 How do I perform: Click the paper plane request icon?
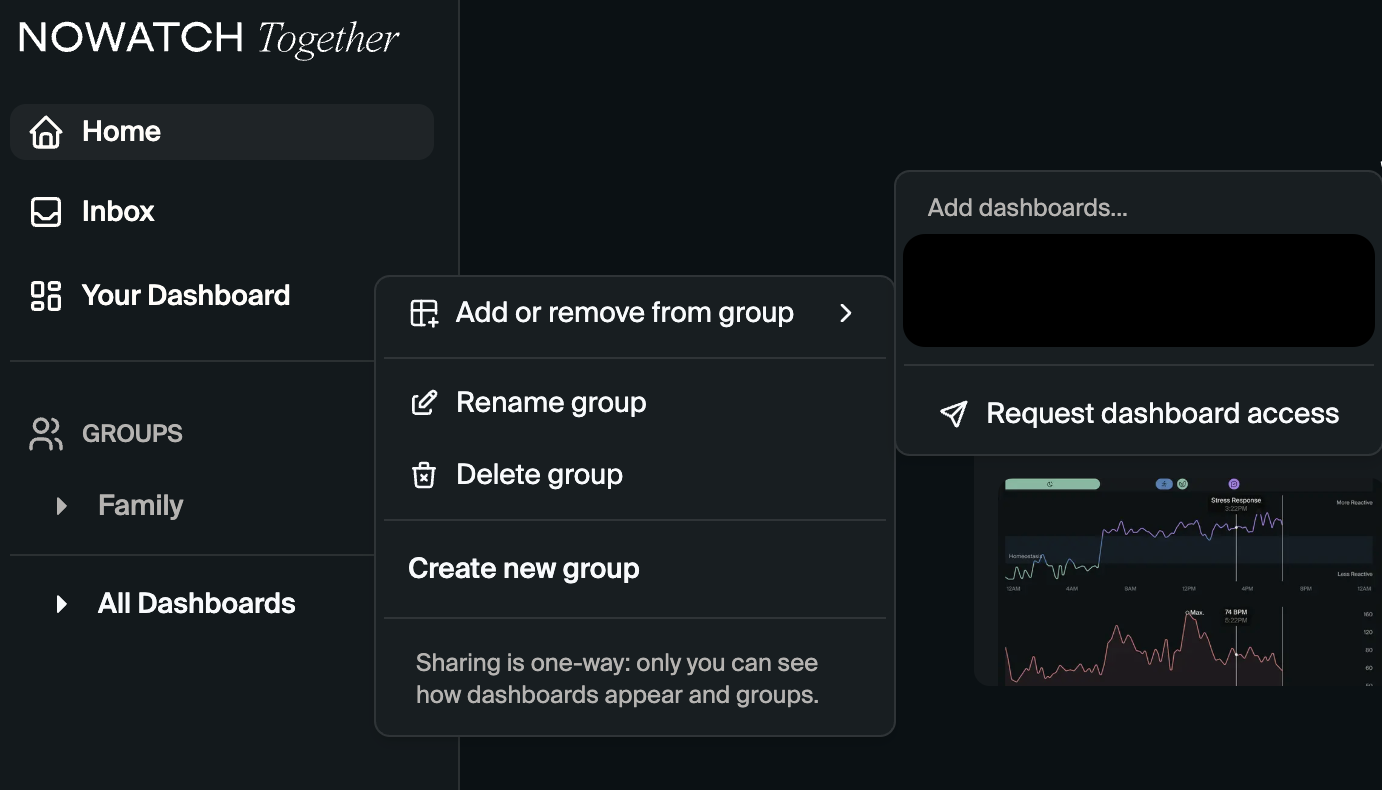tap(954, 414)
